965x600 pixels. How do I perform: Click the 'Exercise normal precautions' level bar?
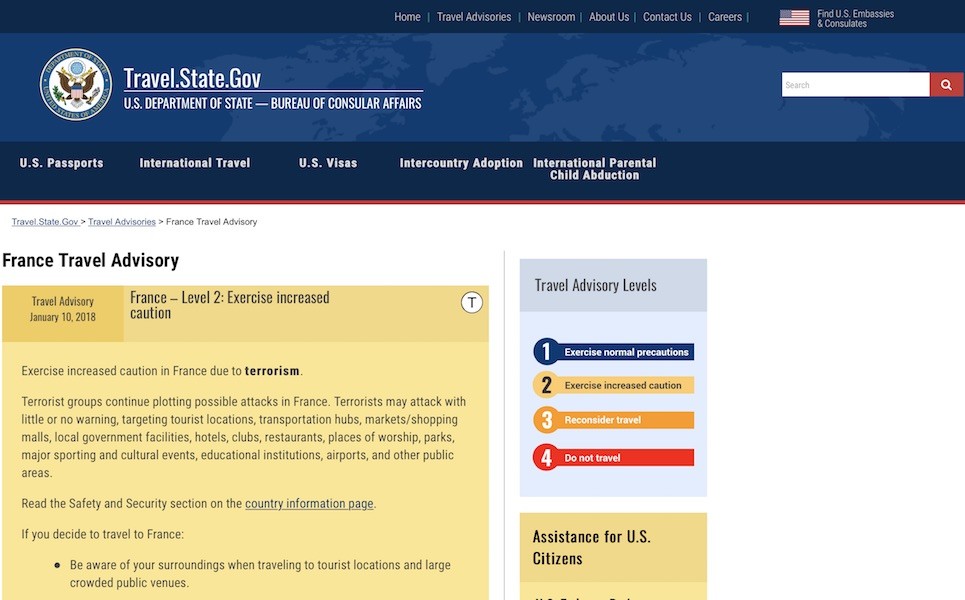pyautogui.click(x=628, y=352)
